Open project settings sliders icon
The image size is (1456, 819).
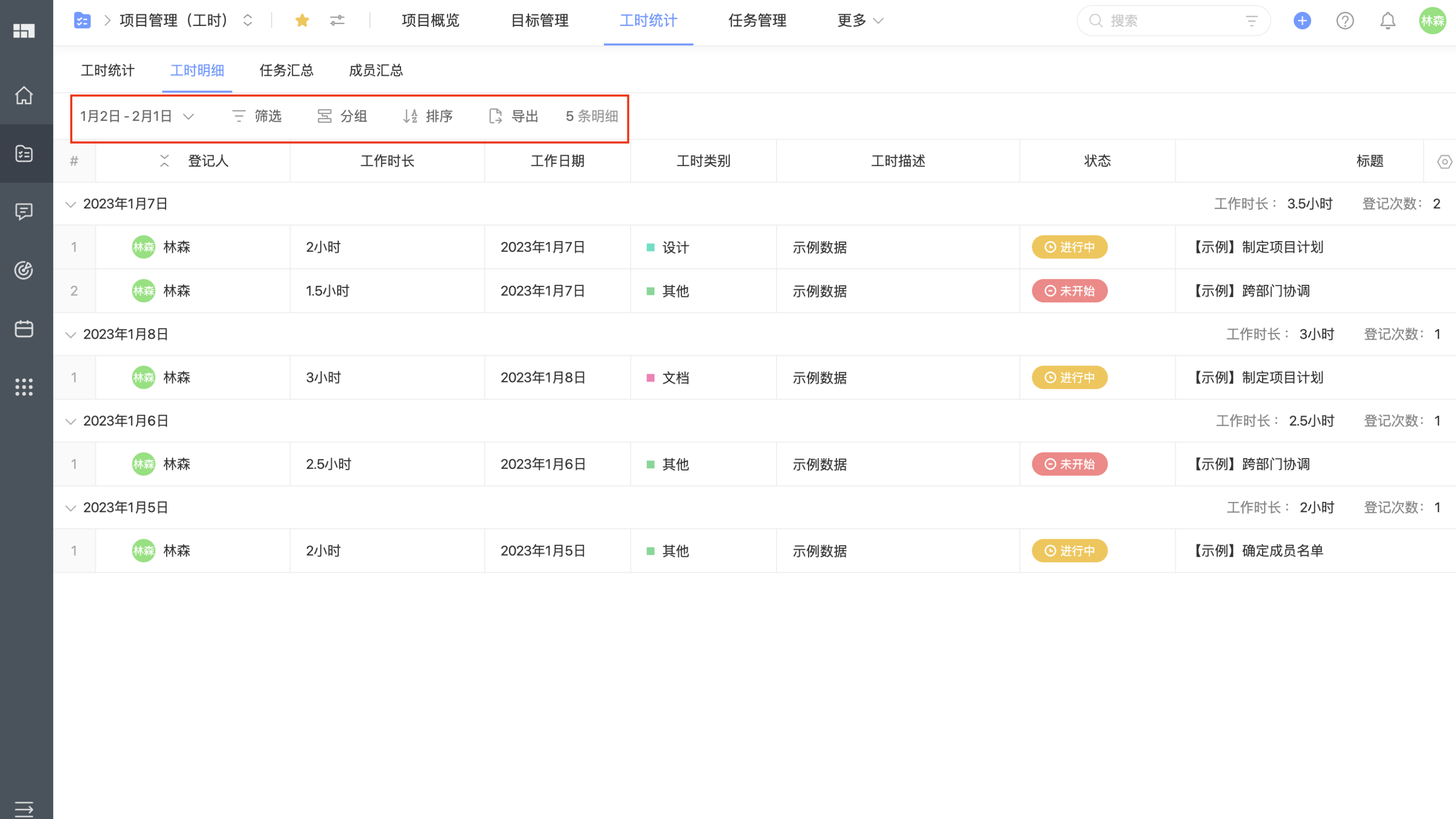337,20
